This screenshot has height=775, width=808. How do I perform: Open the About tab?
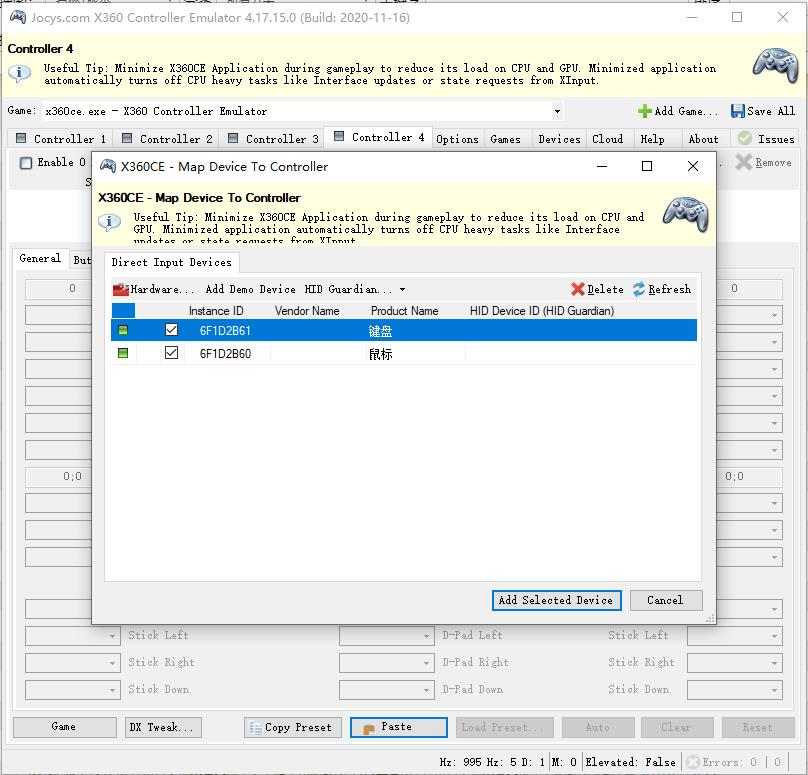703,139
